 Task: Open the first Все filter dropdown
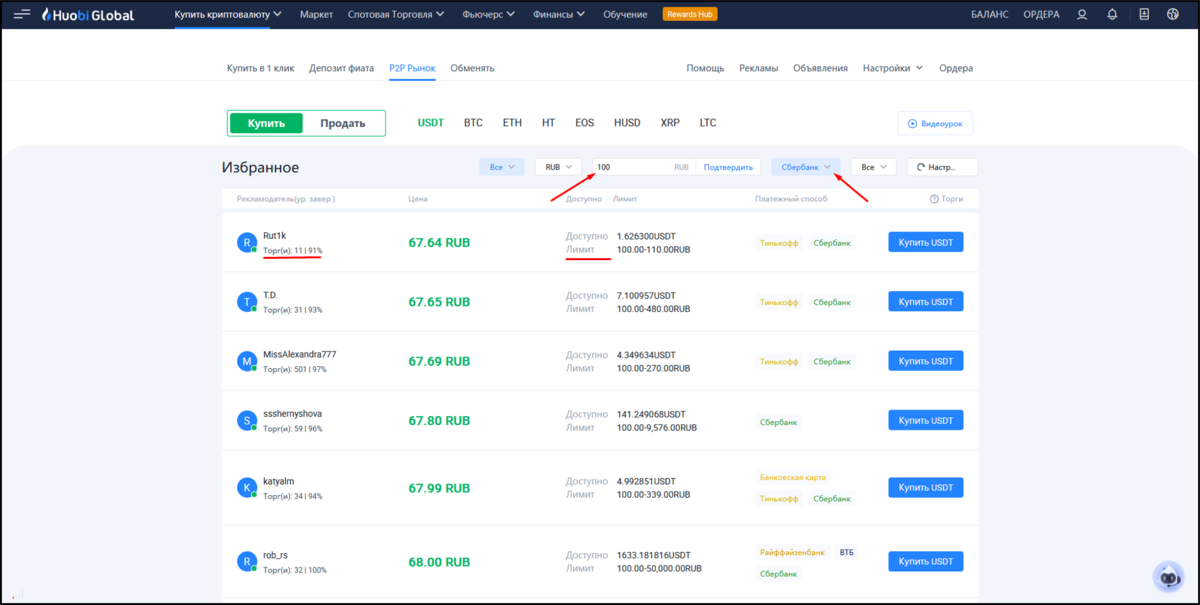pyautogui.click(x=501, y=167)
